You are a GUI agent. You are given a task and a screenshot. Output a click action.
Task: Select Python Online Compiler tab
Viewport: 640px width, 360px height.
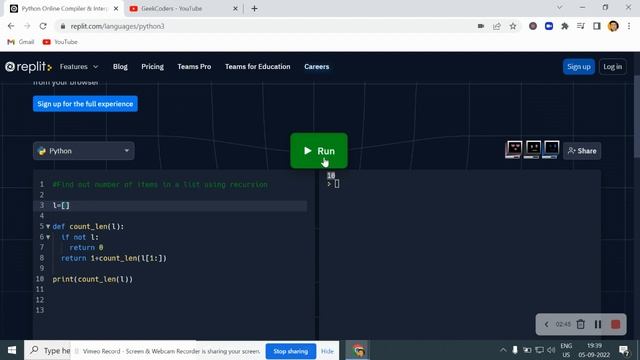click(64, 9)
